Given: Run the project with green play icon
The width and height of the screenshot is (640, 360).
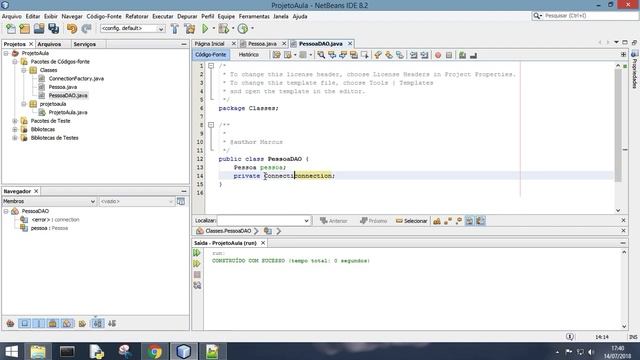Looking at the screenshot, I should 205,29.
